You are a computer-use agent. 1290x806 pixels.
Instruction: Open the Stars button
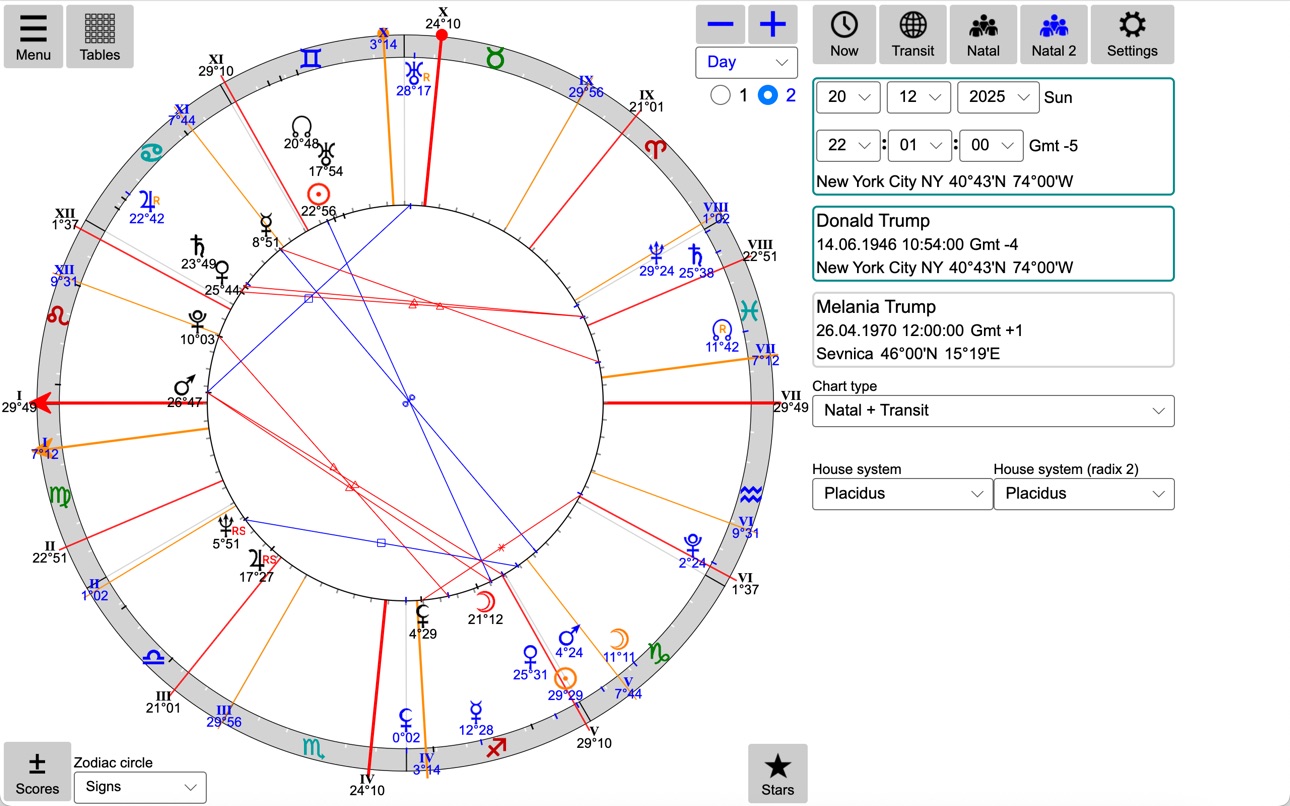pyautogui.click(x=777, y=773)
